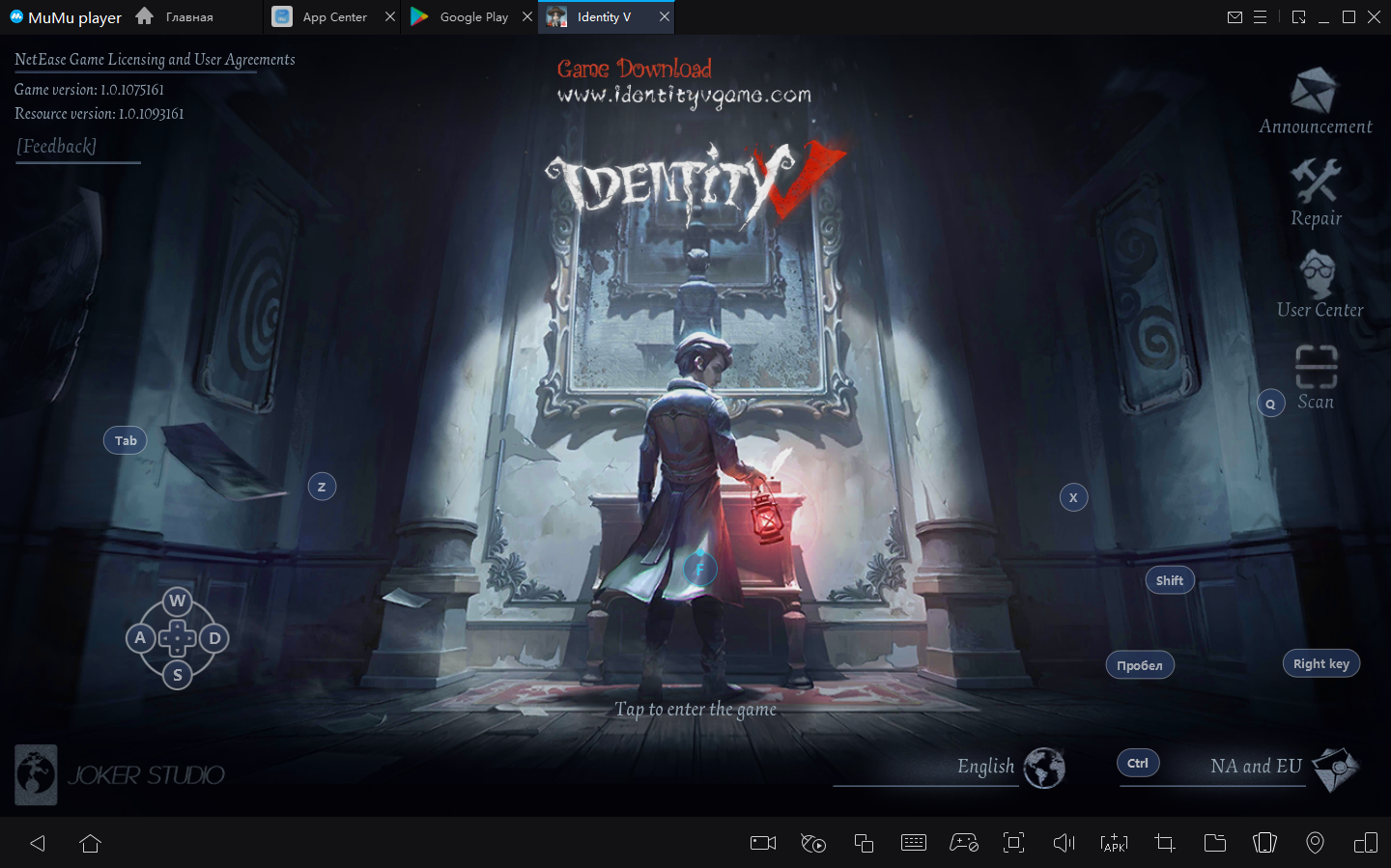Open the screen recorder camera icon

[x=763, y=843]
